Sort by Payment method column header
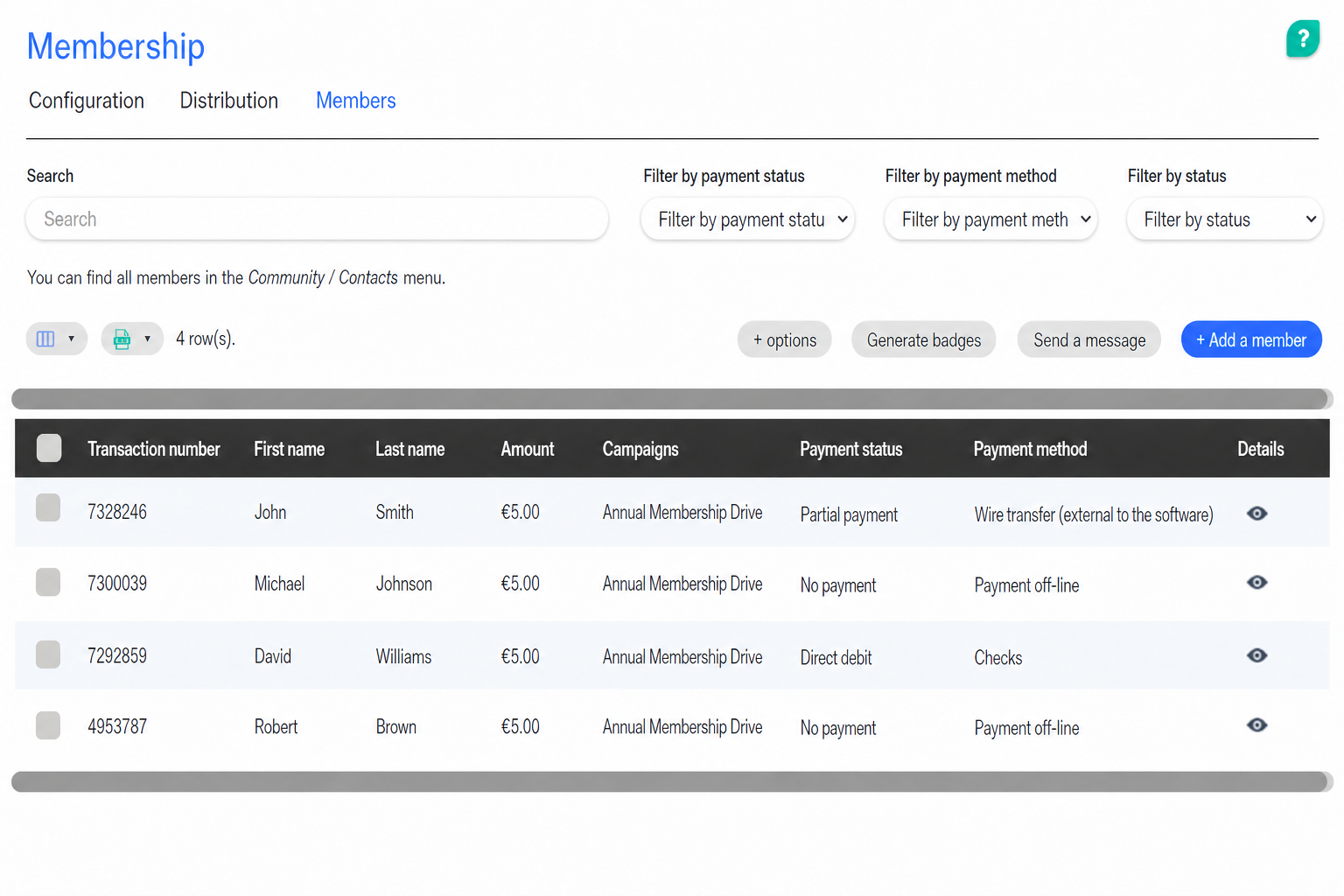The width and height of the screenshot is (1344, 896). 1031,449
